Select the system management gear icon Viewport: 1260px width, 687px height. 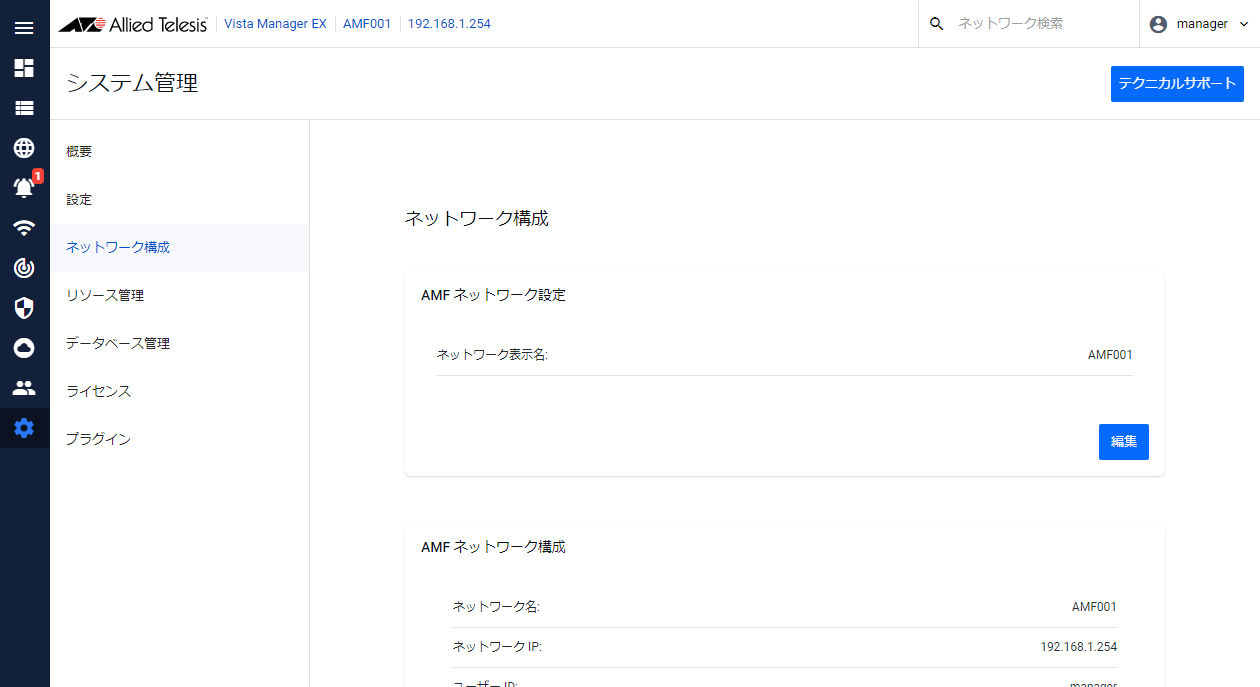click(x=24, y=428)
